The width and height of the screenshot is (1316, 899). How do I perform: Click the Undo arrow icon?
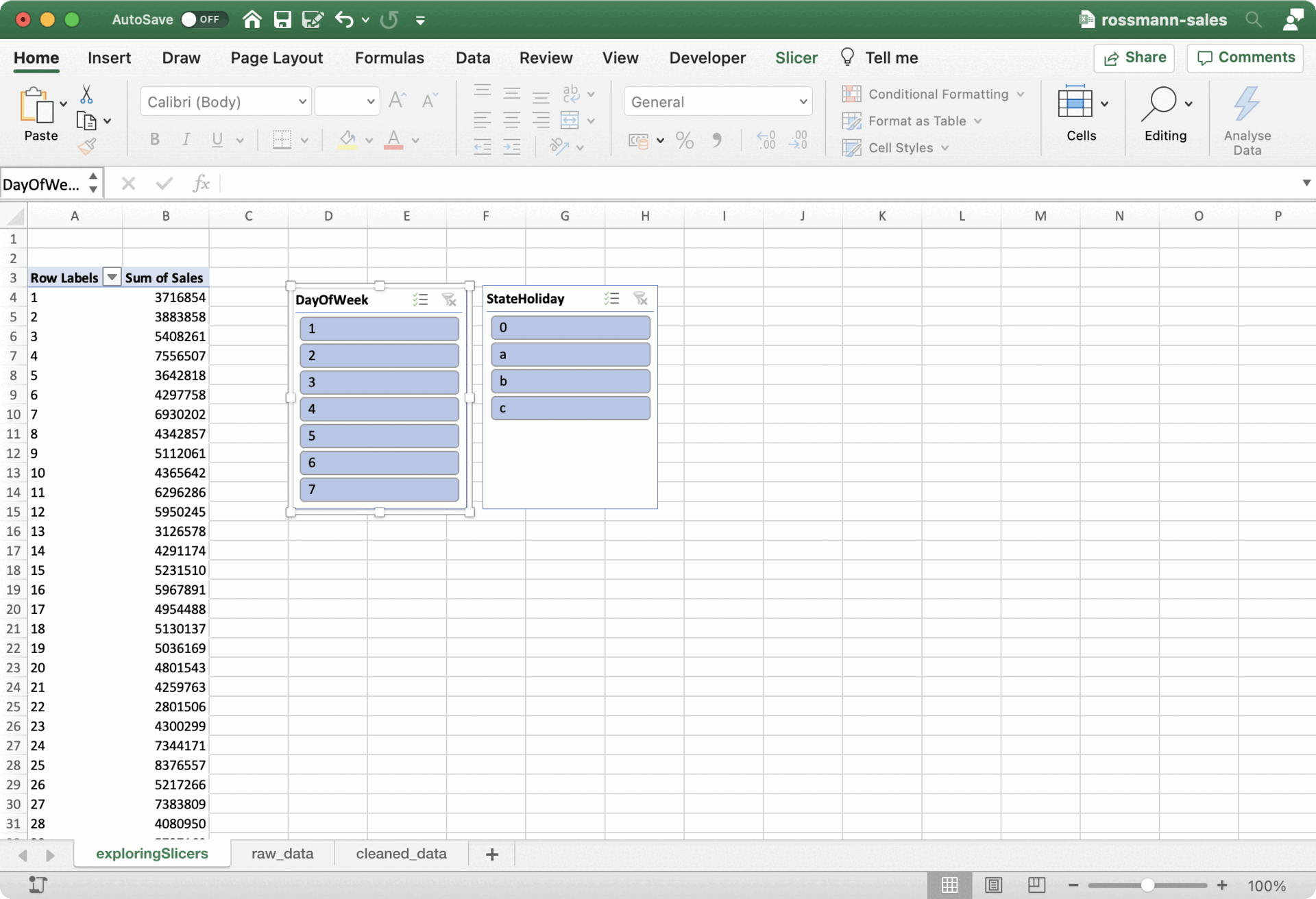(344, 20)
